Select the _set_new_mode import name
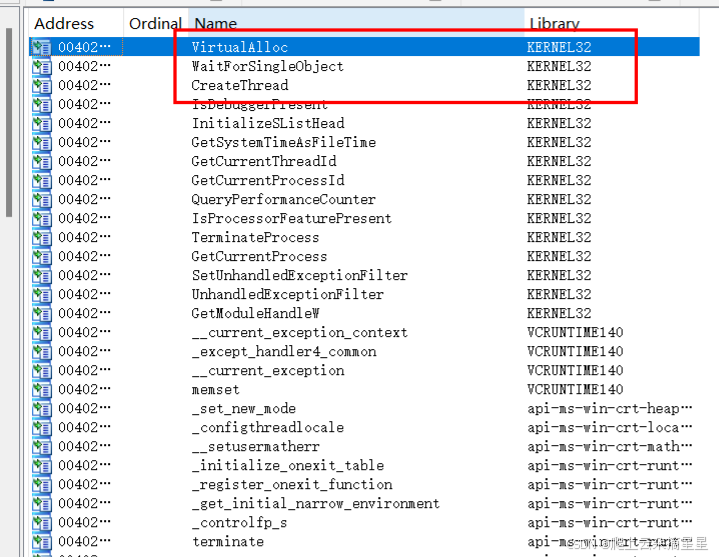The image size is (719, 557). click(x=244, y=409)
